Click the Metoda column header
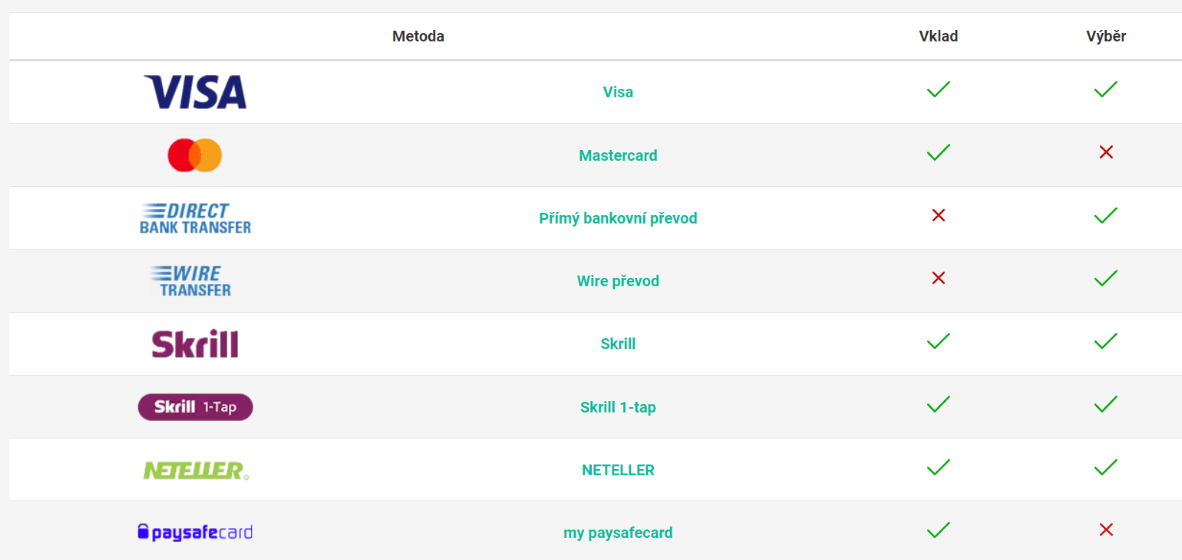This screenshot has width=1182, height=560. pos(418,36)
